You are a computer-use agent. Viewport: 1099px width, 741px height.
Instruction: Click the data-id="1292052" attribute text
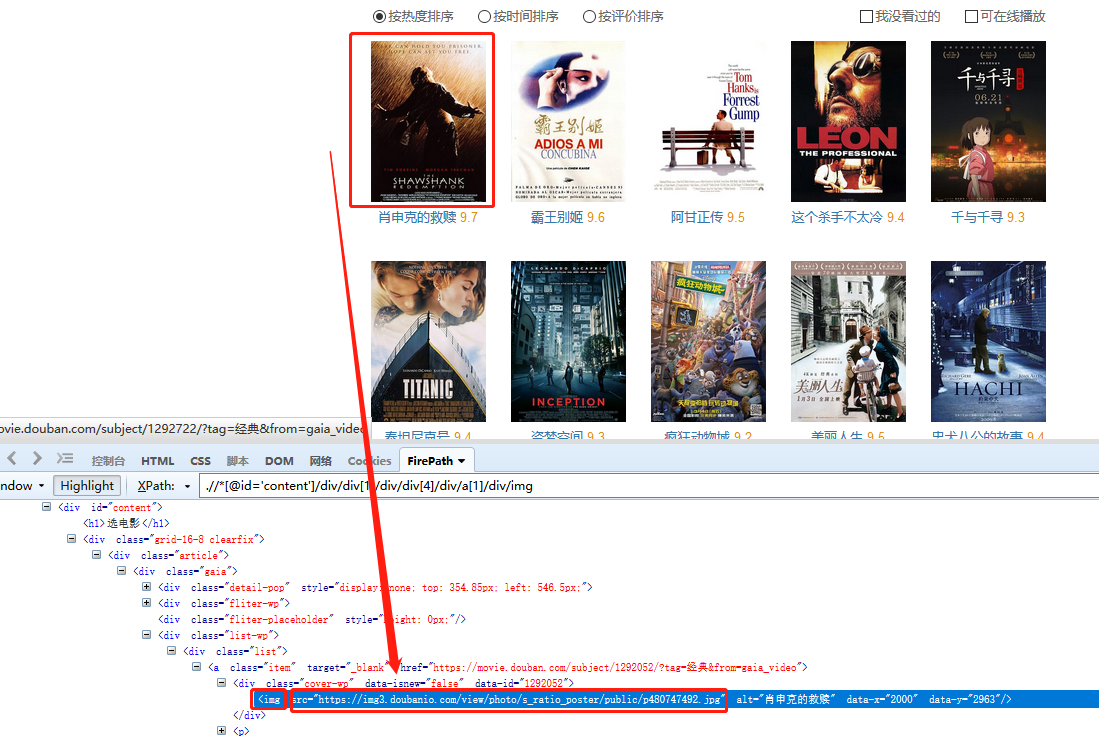pyautogui.click(x=521, y=683)
